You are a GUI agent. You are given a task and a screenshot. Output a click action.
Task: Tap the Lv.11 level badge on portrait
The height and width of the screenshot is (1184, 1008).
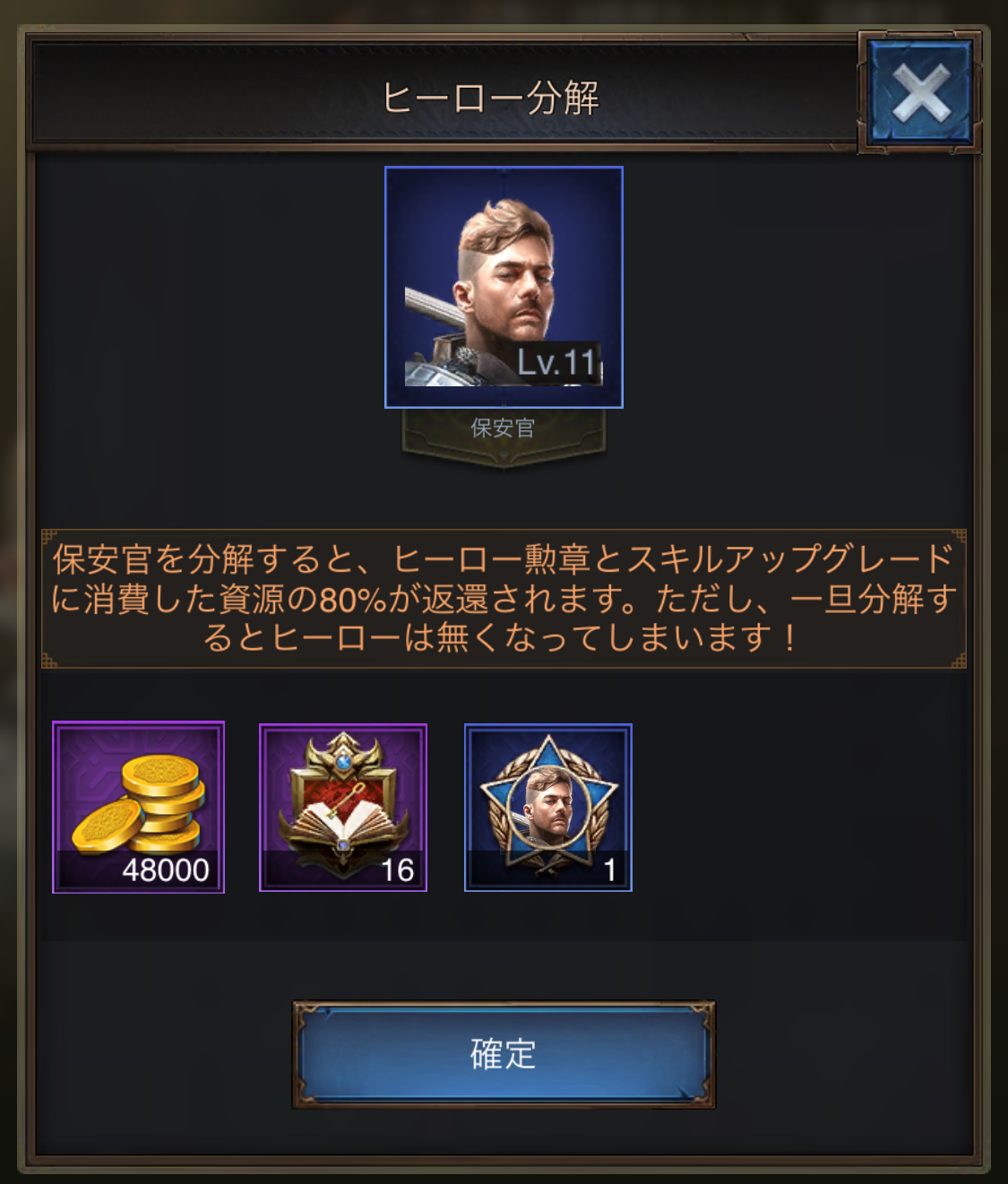click(556, 363)
